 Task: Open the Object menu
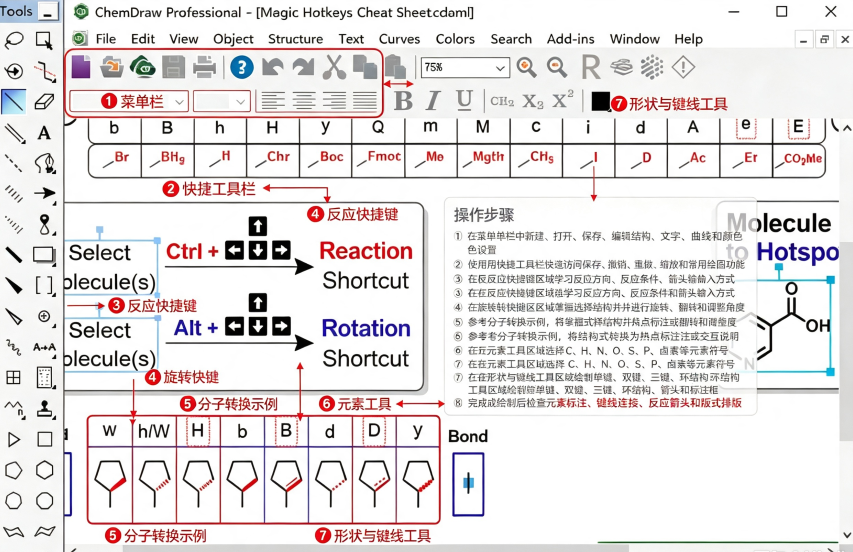233,39
